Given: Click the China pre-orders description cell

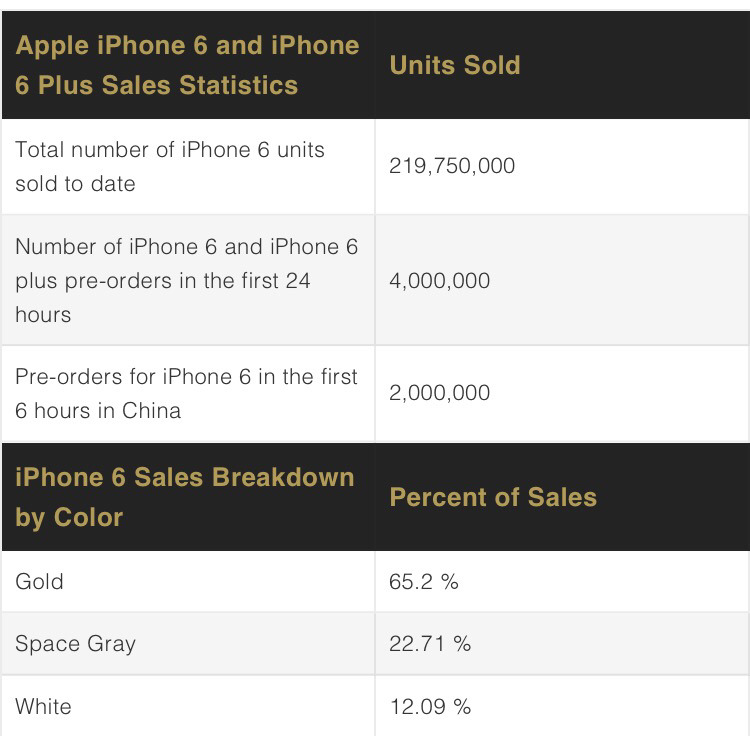Looking at the screenshot, I should pos(186,393).
